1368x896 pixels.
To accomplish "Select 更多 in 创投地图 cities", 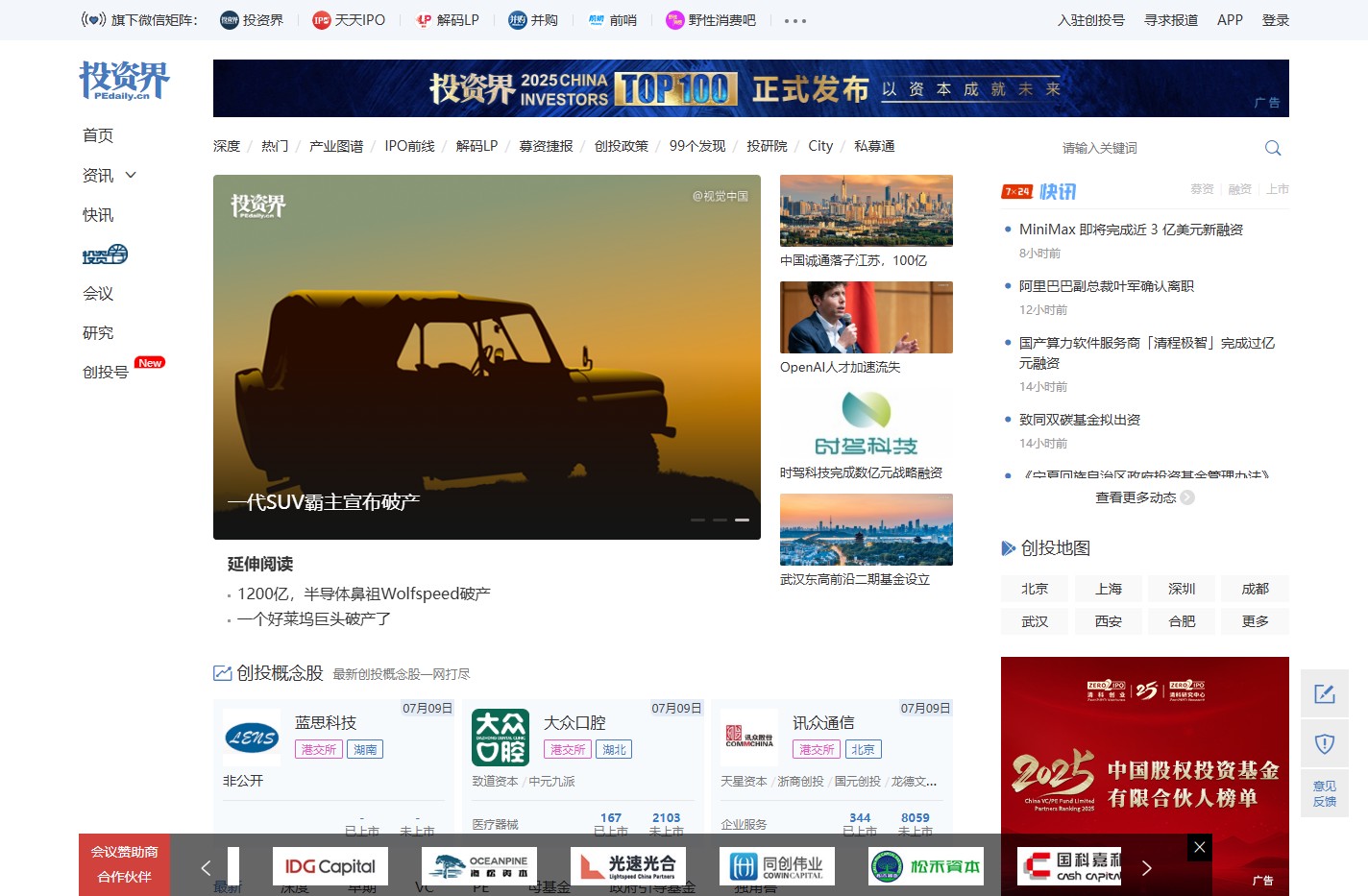I will [1256, 621].
